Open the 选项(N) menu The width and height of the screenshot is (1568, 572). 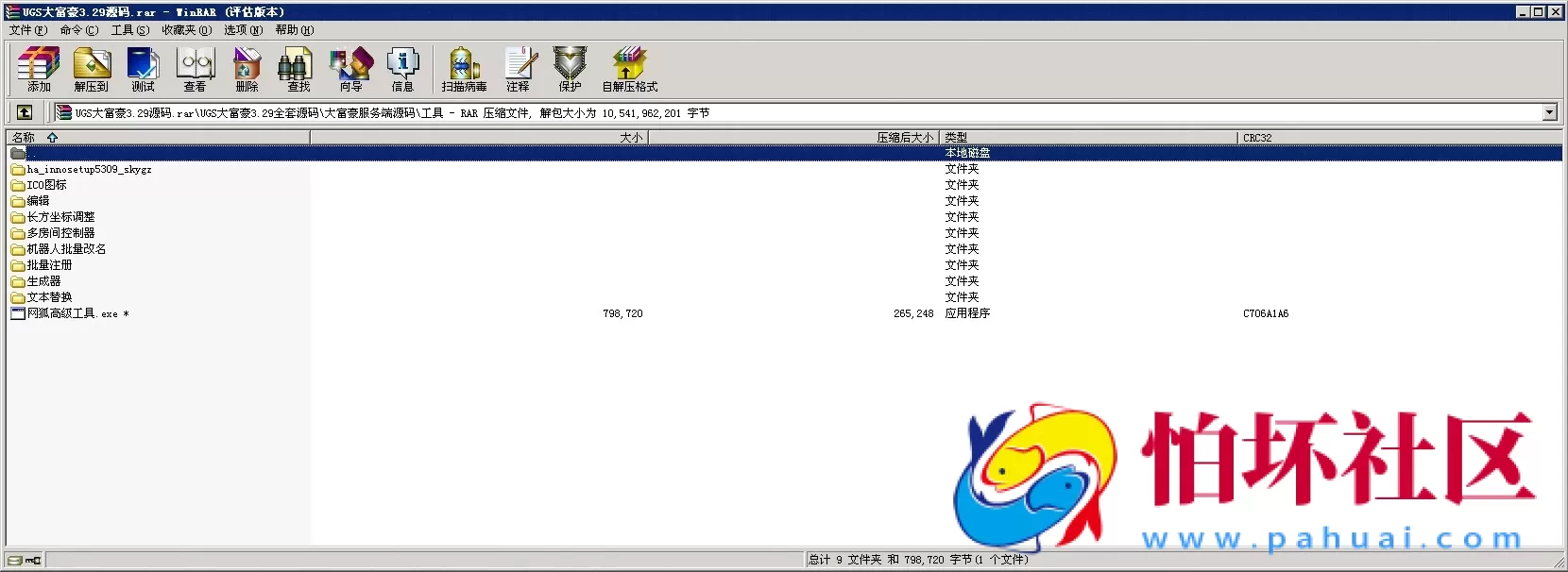click(244, 30)
